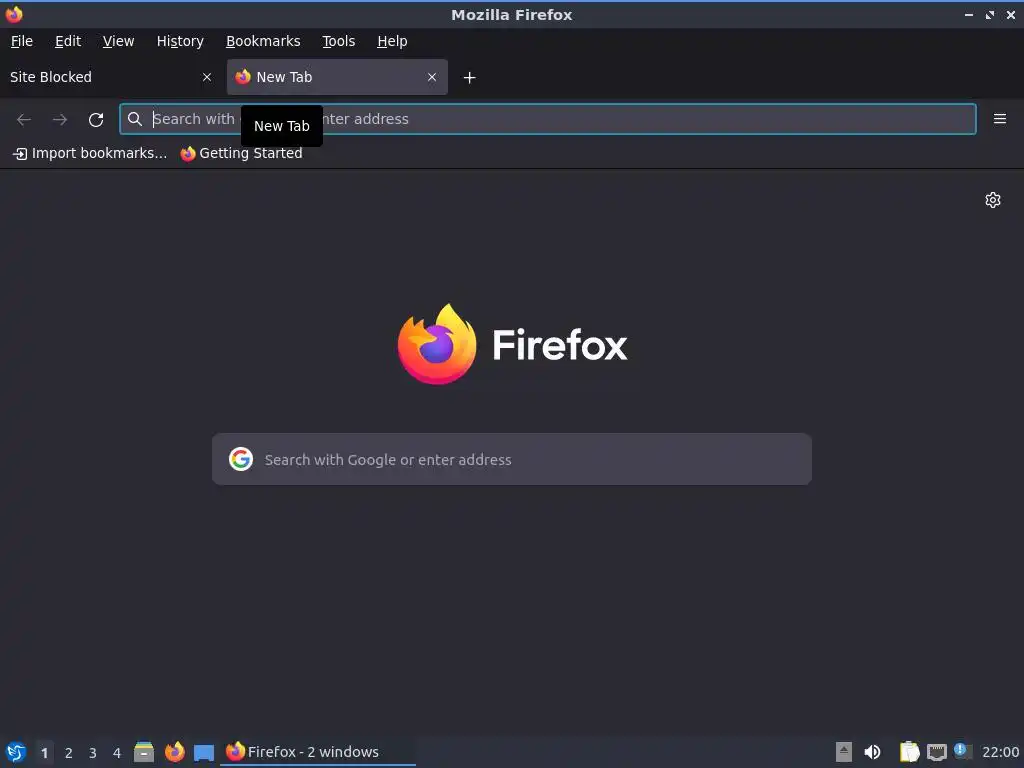Open the Tools menu
Image resolution: width=1024 pixels, height=768 pixels.
click(x=338, y=41)
